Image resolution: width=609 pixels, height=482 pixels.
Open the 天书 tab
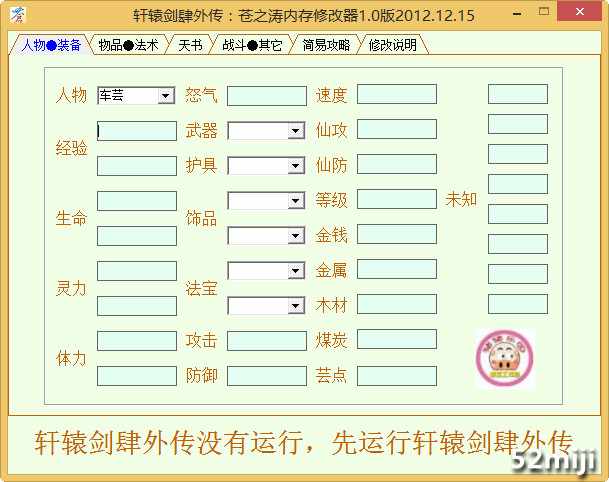190,45
